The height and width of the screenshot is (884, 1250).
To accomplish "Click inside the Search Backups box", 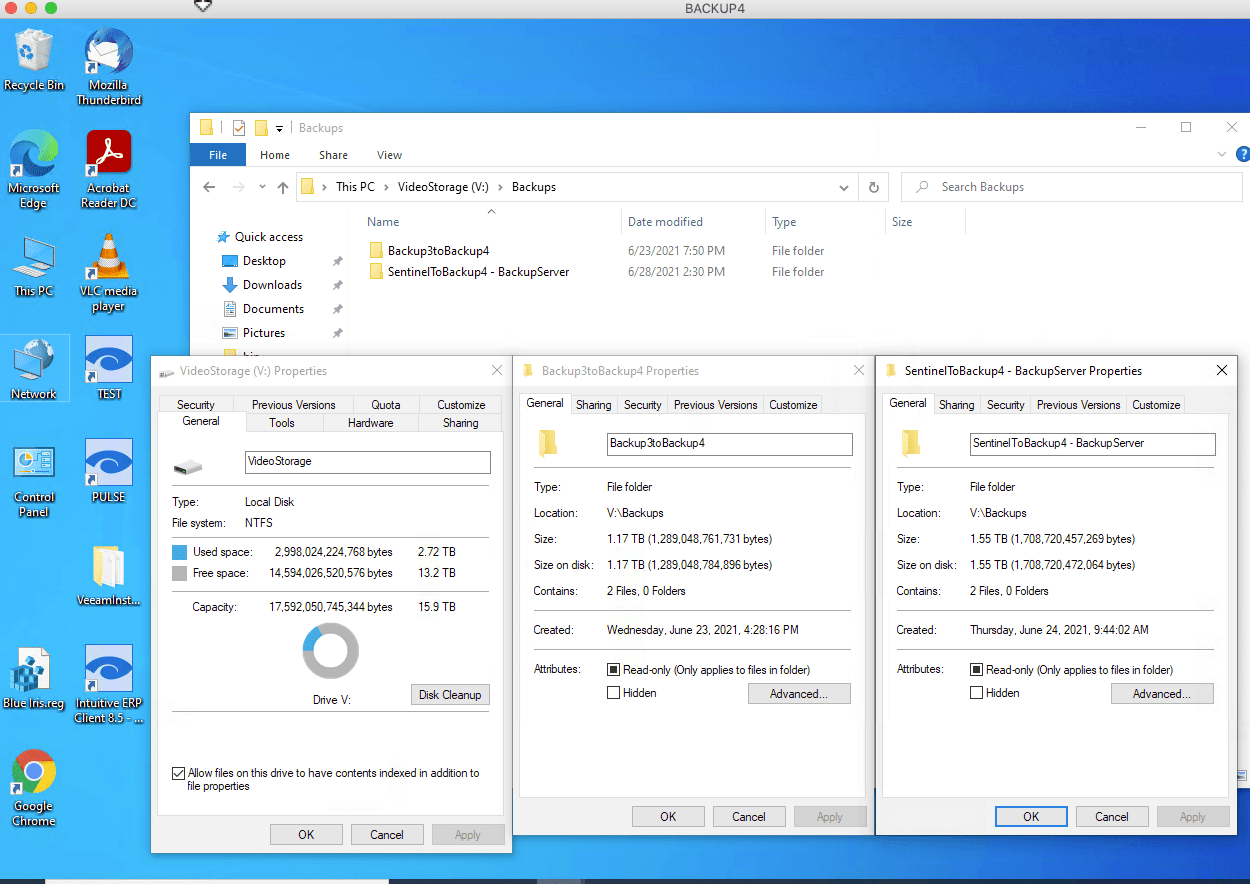I will point(1070,187).
